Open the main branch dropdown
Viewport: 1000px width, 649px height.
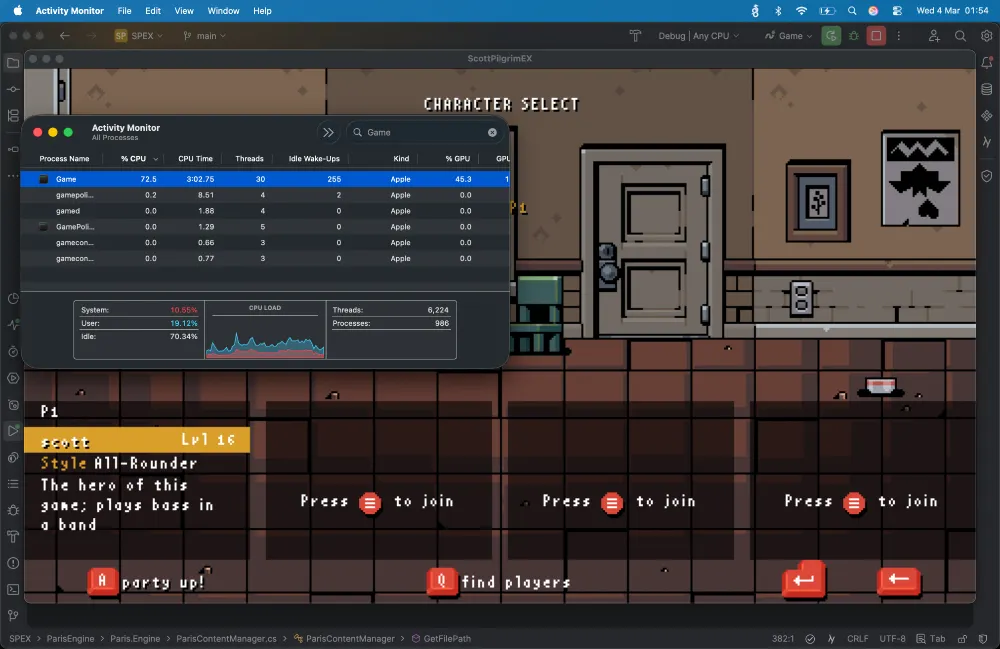[x=205, y=36]
